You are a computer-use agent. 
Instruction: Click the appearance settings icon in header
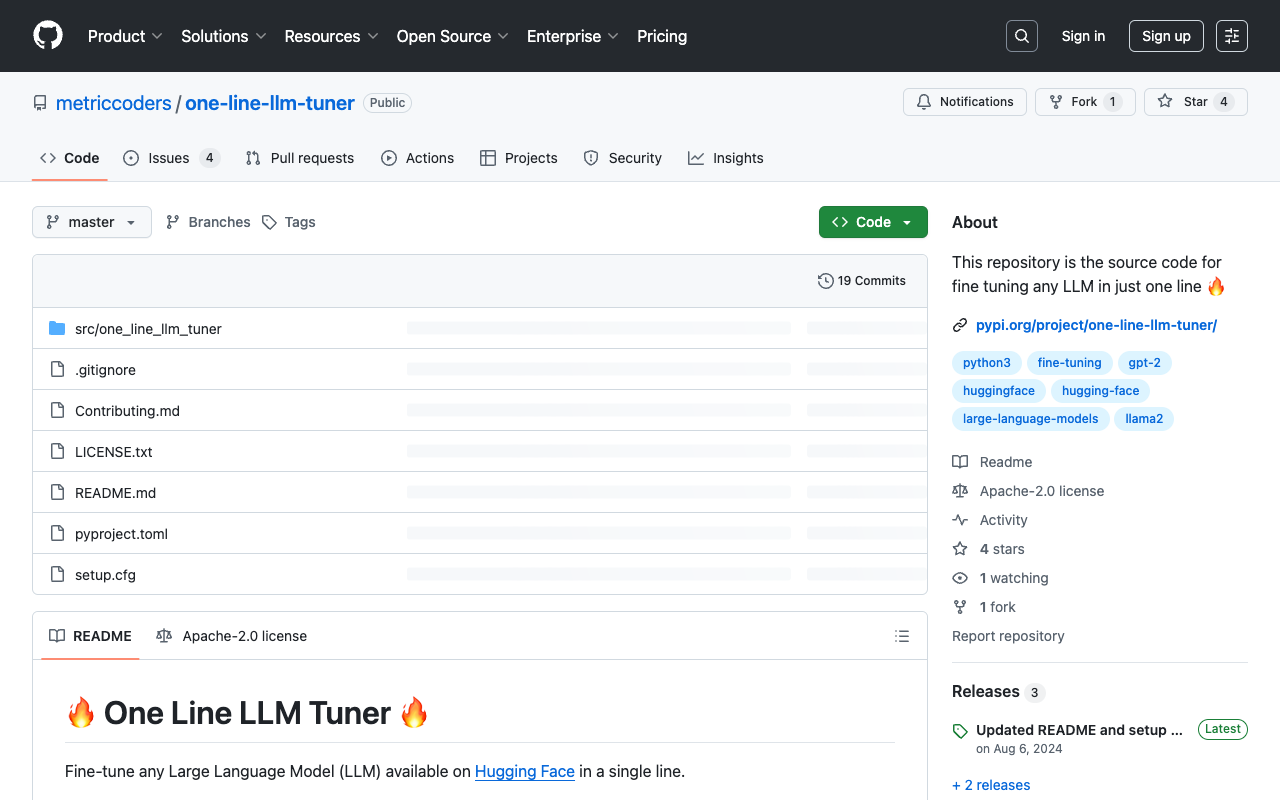point(1231,36)
